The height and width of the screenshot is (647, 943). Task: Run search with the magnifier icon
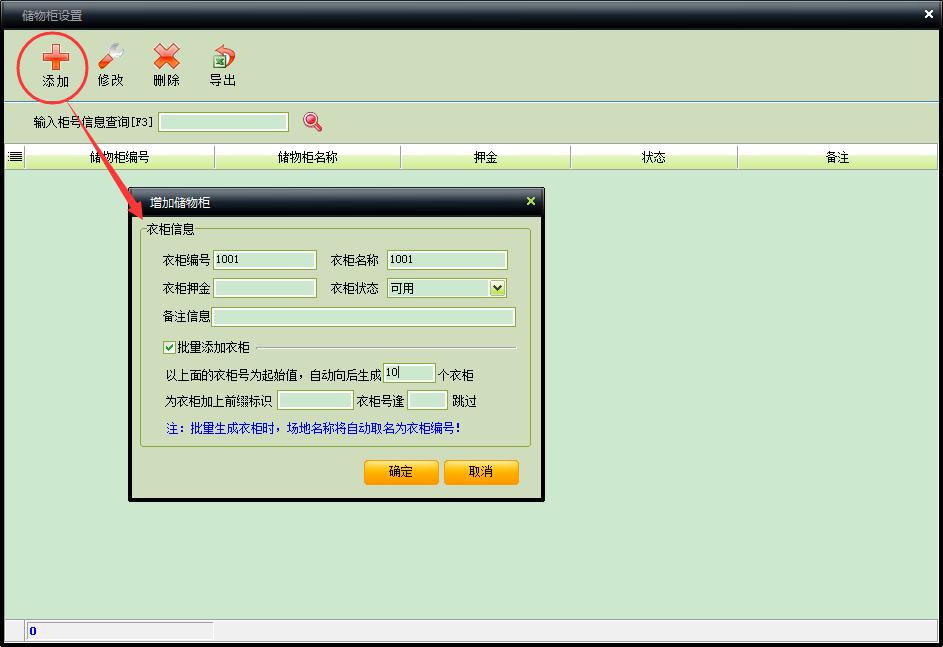pos(312,122)
